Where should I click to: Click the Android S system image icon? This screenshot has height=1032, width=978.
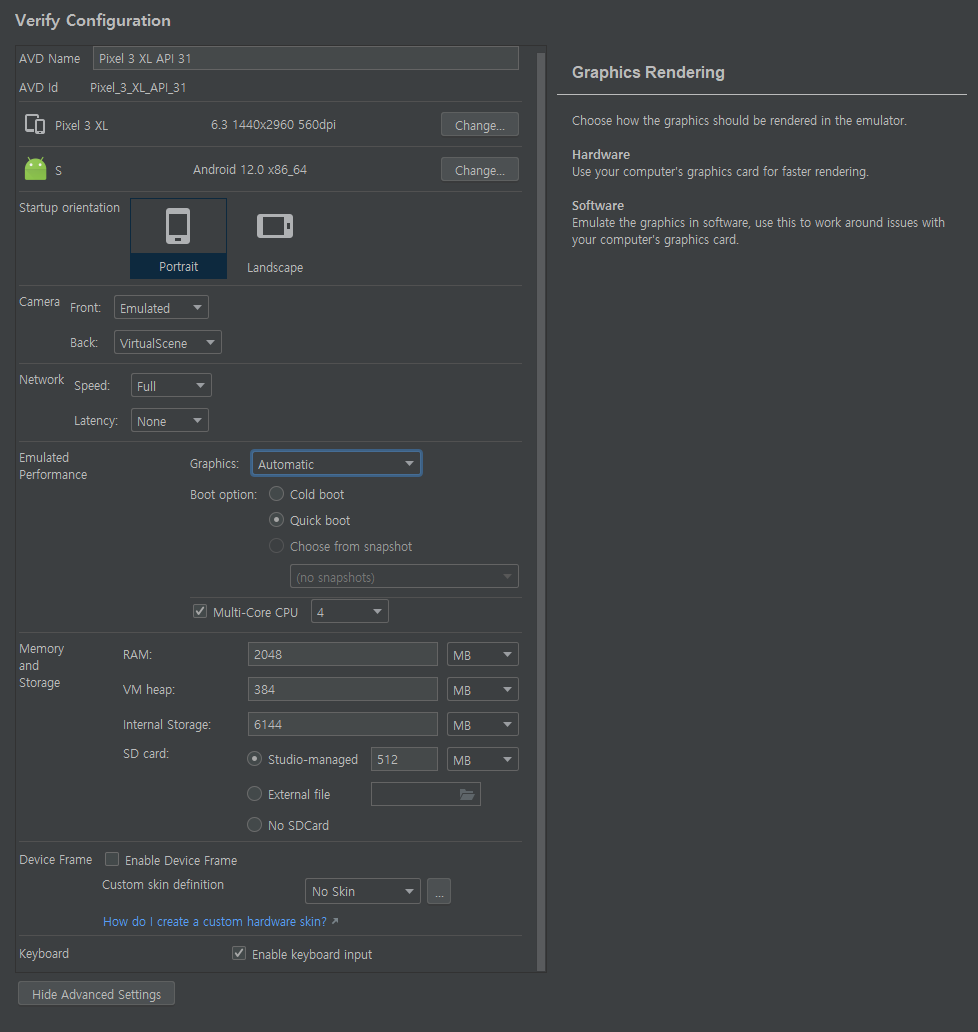click(36, 169)
